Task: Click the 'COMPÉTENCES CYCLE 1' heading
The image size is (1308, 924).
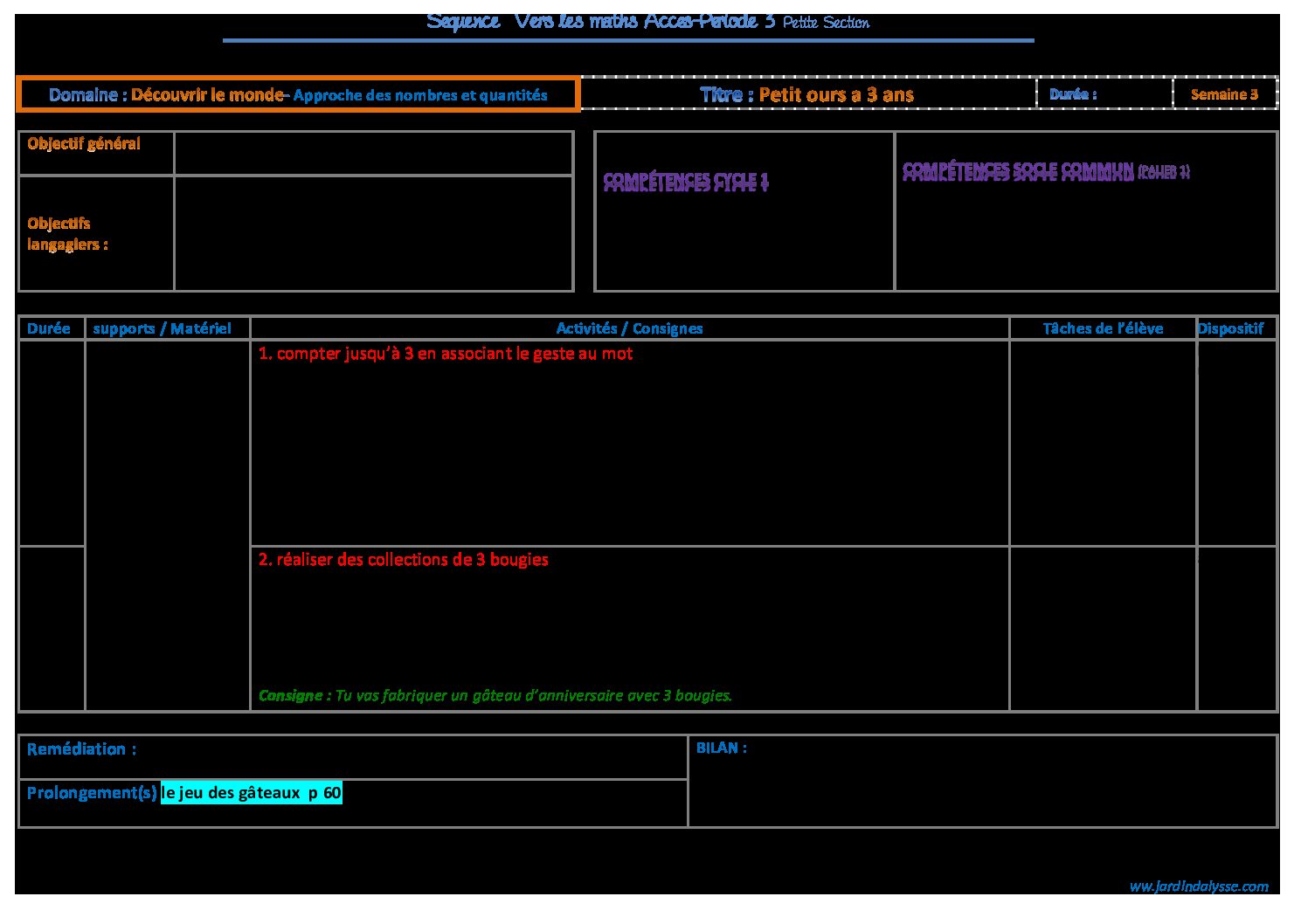Action: point(686,181)
